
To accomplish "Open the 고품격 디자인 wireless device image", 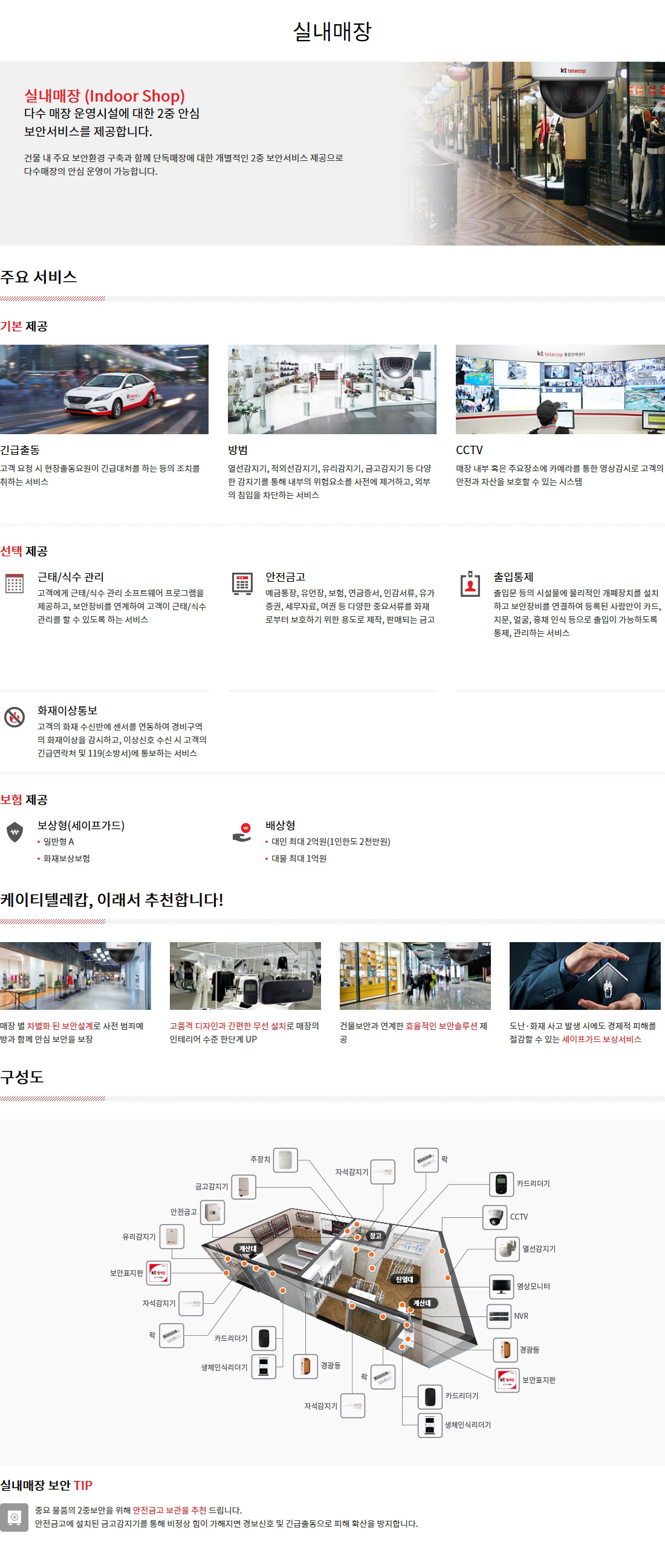I will [x=245, y=977].
